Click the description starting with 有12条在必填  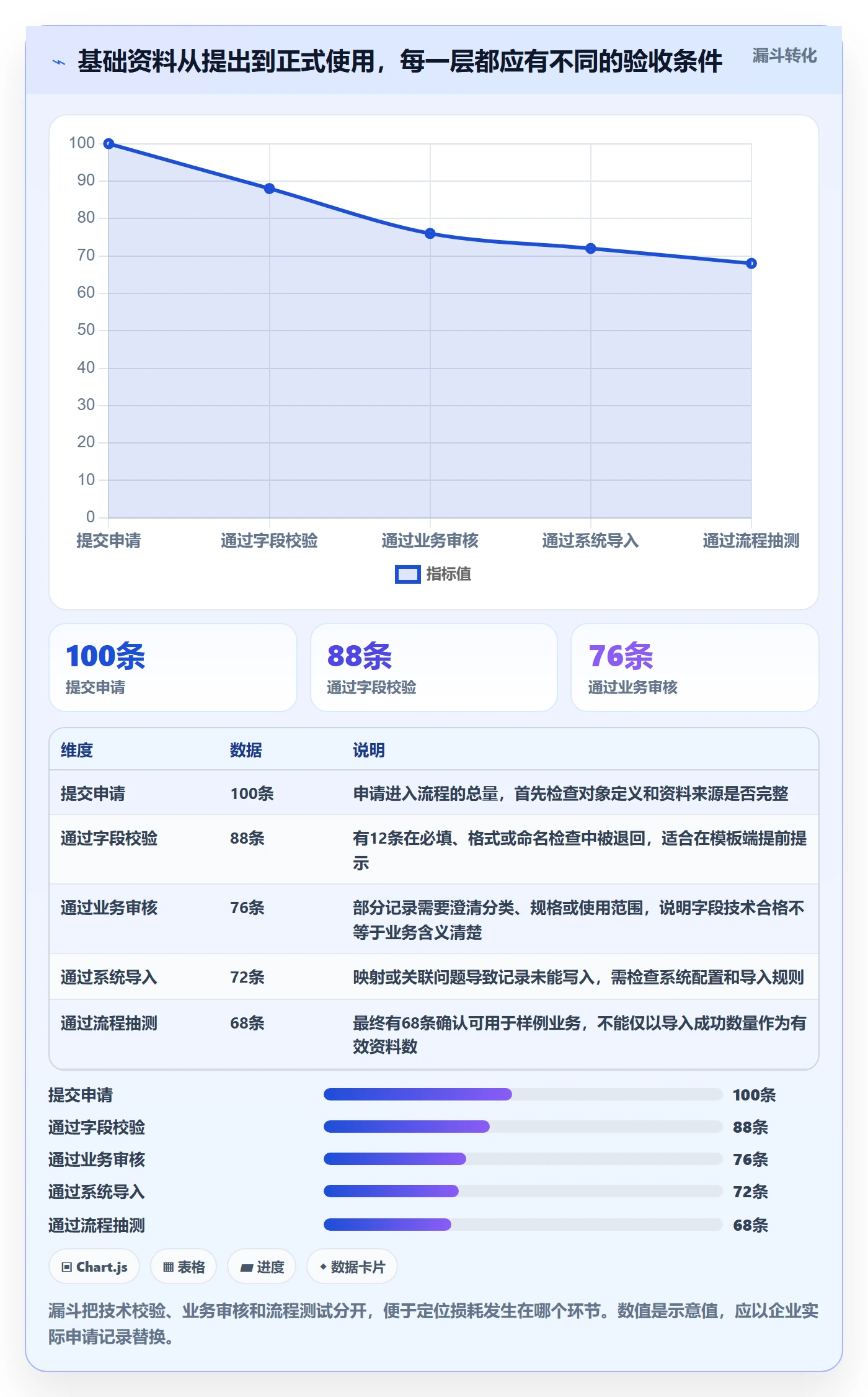[x=580, y=850]
